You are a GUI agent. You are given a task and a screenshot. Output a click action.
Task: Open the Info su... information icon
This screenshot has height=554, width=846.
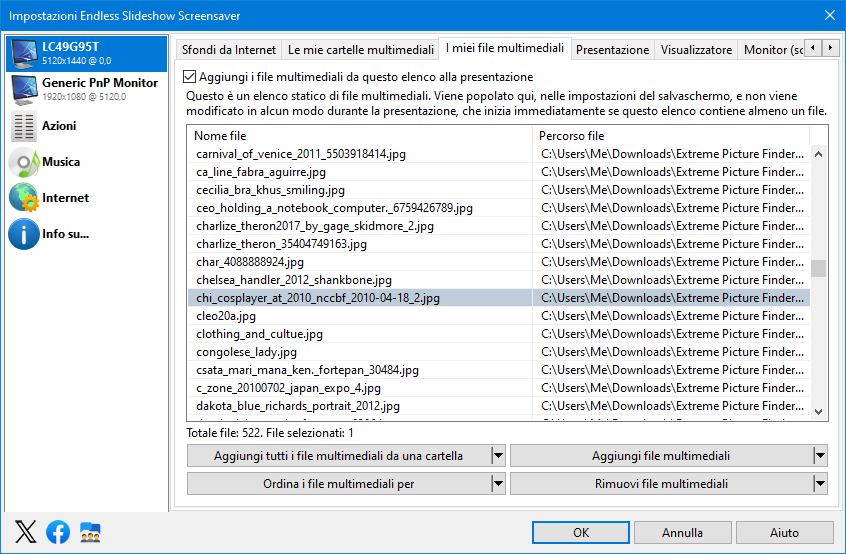tap(24, 234)
